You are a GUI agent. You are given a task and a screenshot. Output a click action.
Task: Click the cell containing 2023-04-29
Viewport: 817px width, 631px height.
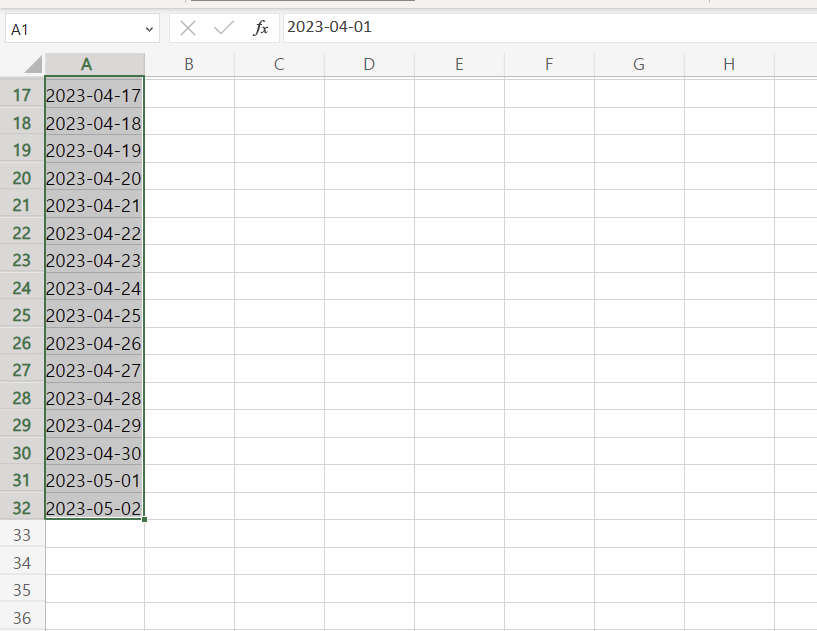click(x=94, y=424)
